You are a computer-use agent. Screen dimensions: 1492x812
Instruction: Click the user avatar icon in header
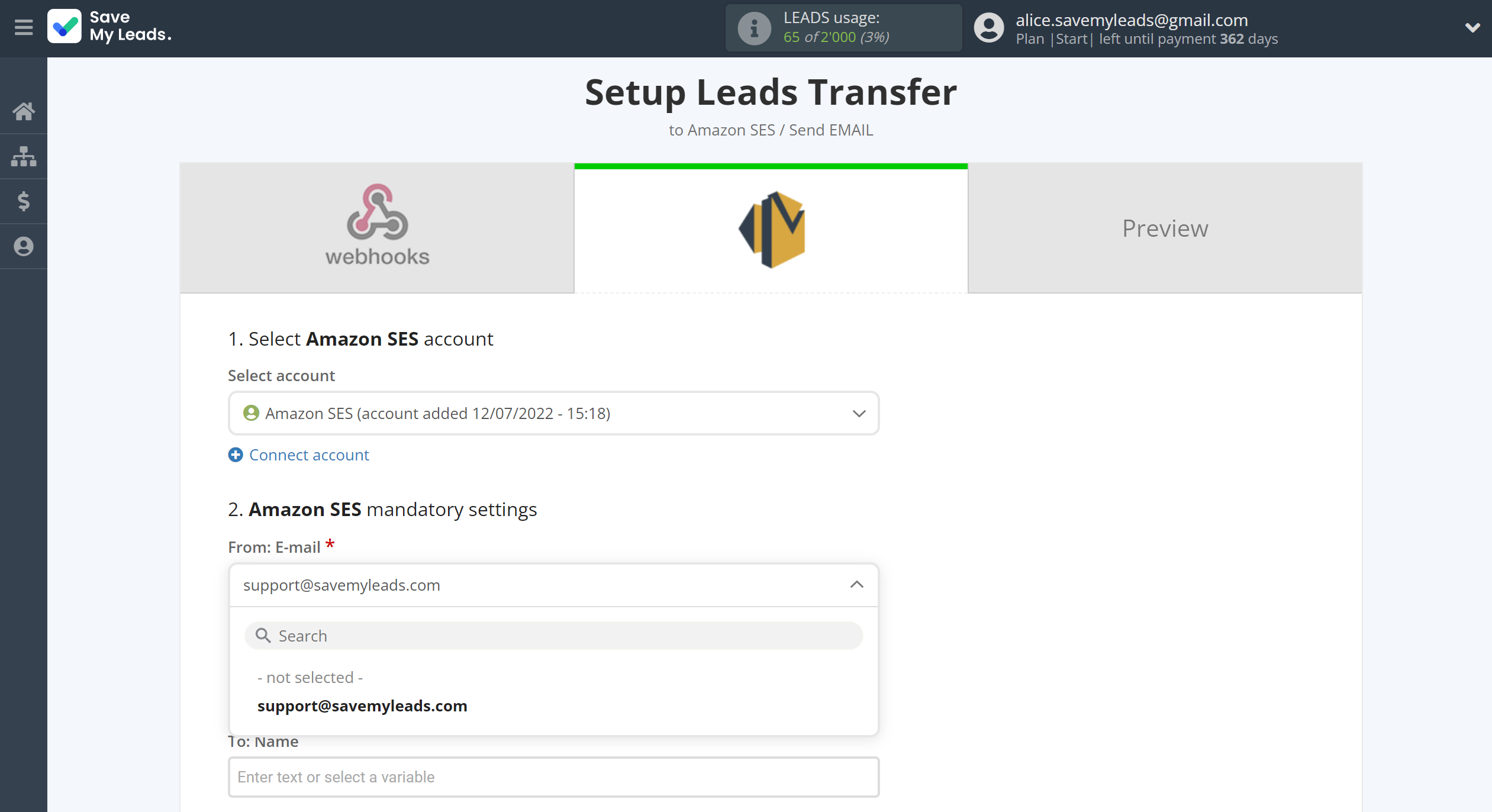point(989,28)
